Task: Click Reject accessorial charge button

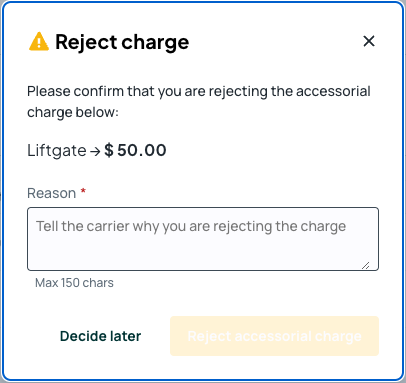Action: pos(274,336)
